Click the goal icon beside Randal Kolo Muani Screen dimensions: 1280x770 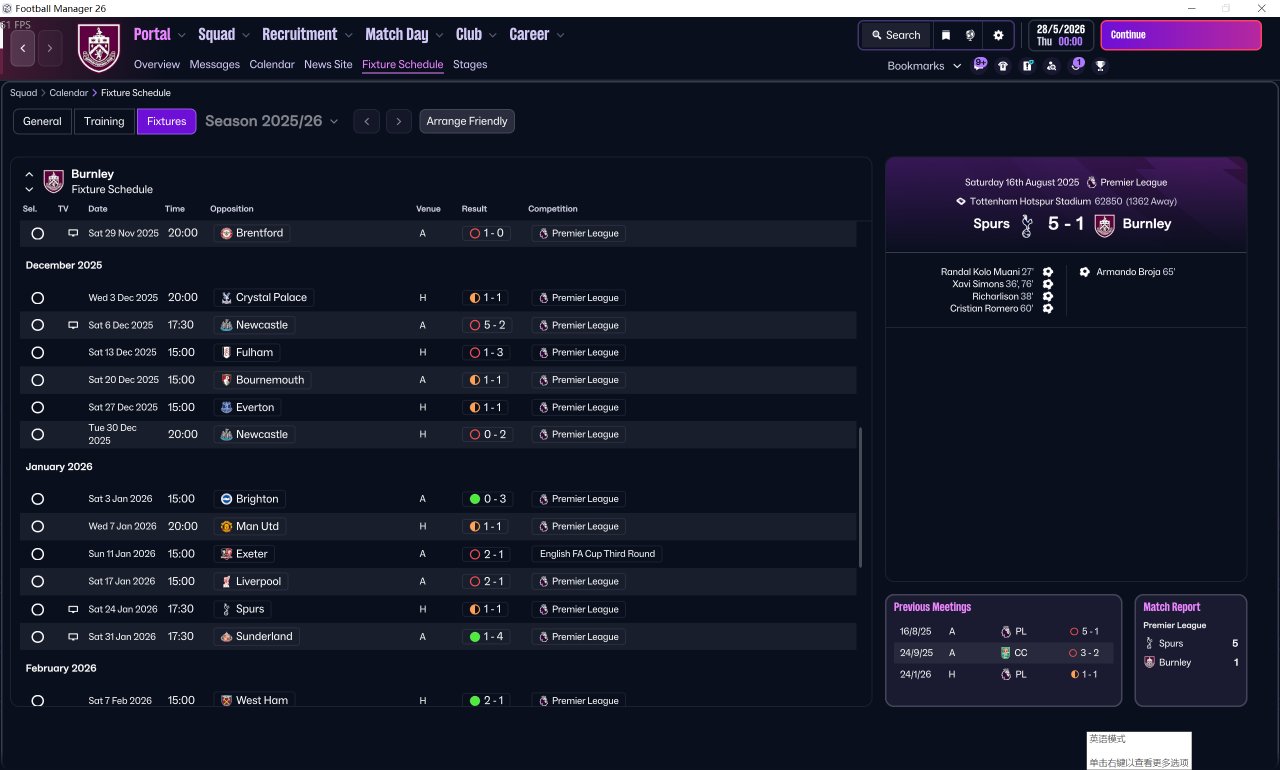click(1048, 272)
